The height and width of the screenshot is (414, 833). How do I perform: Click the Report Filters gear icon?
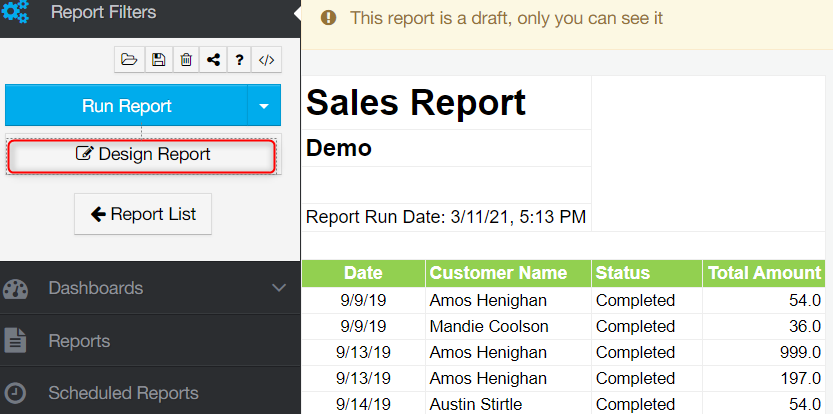tap(15, 12)
